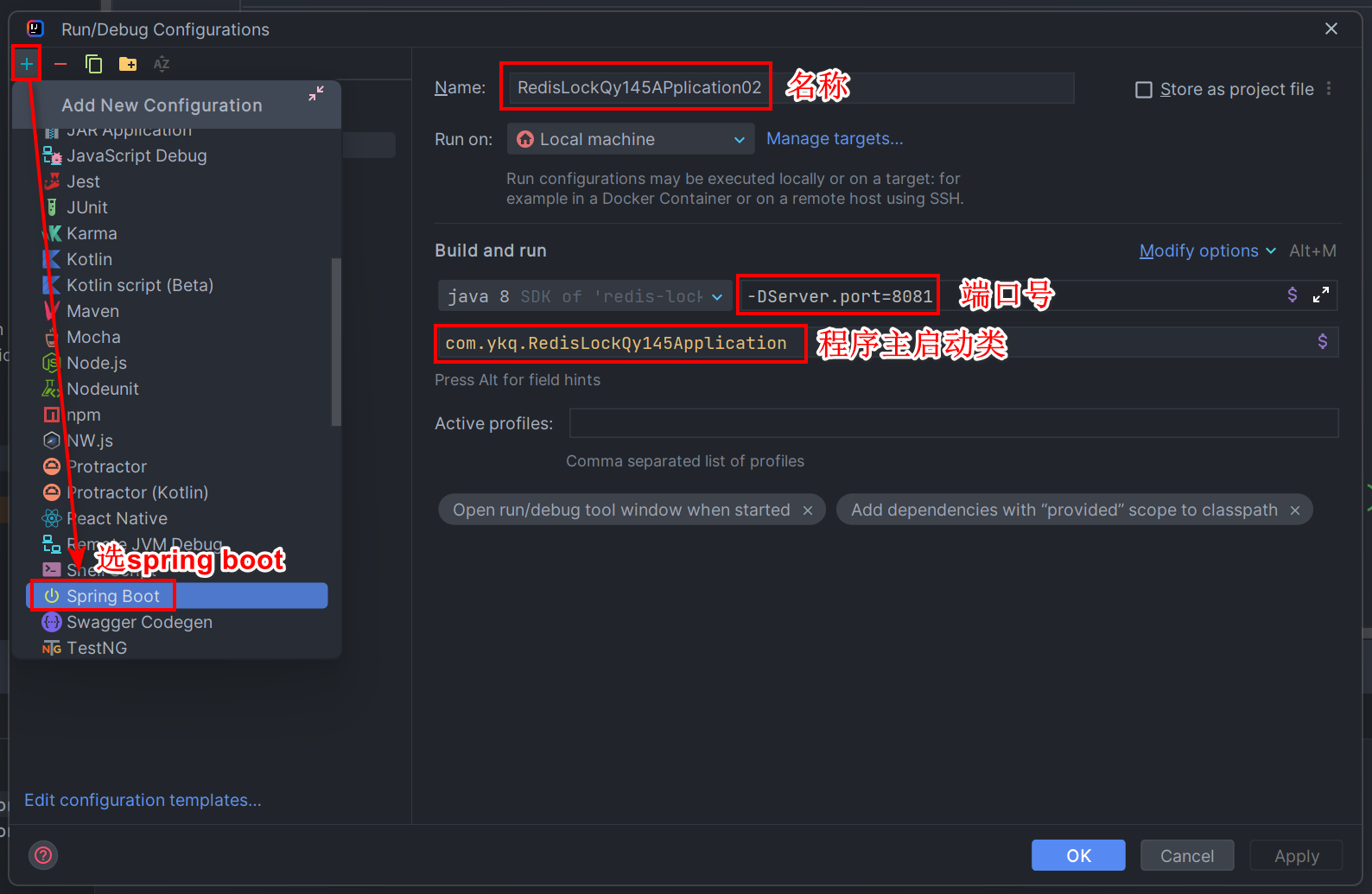
Task: Select Kotlin script (Beta) configuration type
Action: (177, 285)
